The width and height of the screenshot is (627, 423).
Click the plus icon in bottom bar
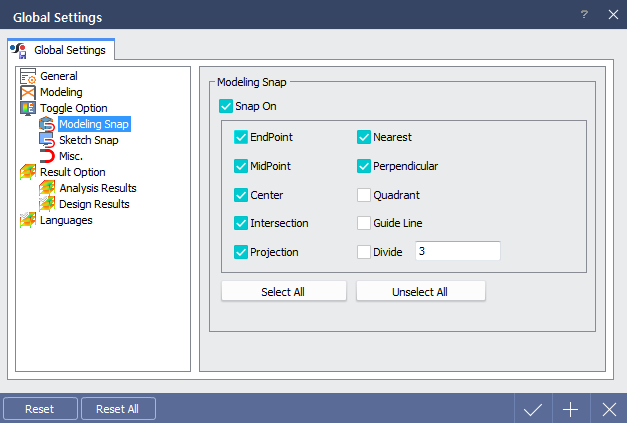570,409
